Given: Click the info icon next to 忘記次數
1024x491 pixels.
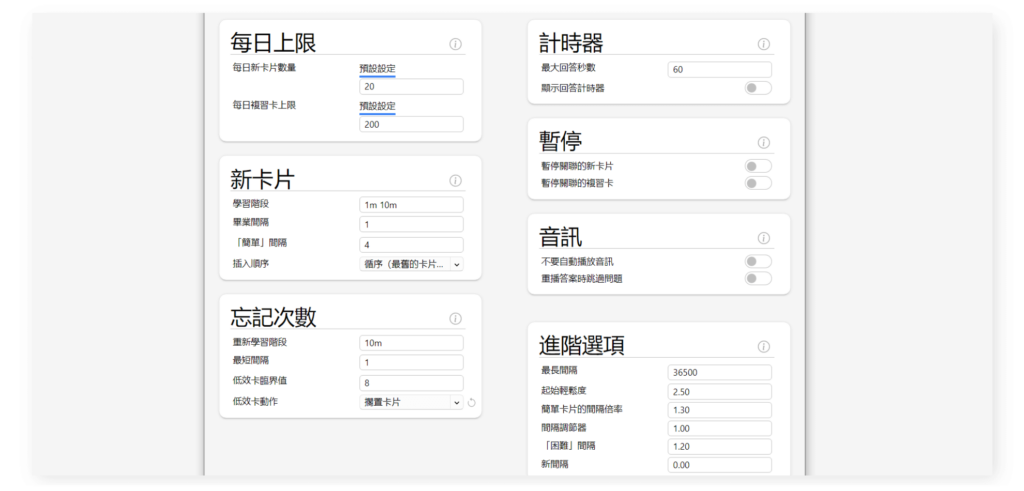Looking at the screenshot, I should click(455, 319).
